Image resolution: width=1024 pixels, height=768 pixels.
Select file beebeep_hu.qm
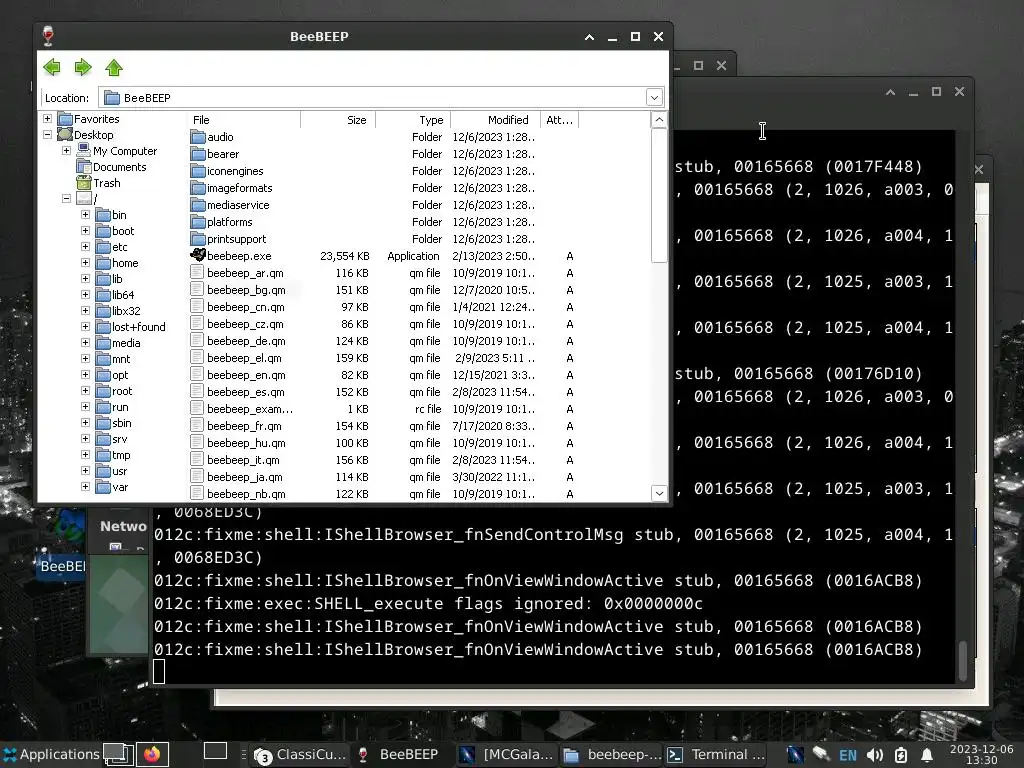point(246,443)
